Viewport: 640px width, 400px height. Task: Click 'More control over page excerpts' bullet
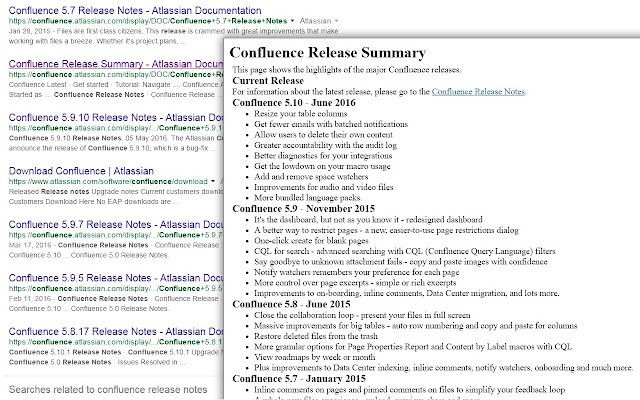point(355,283)
